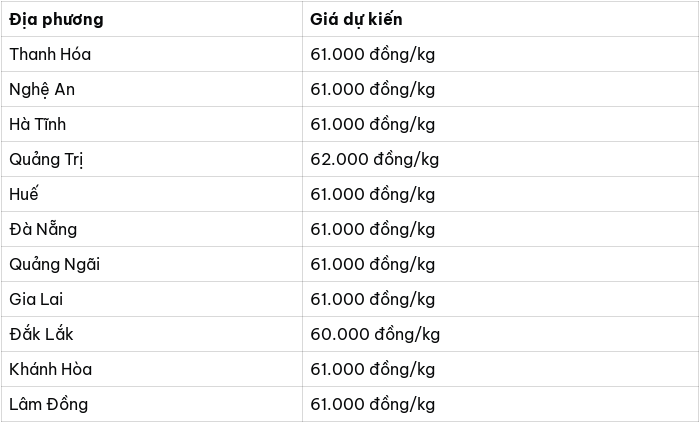The width and height of the screenshot is (700, 423).
Task: Click the 60.000 đồng/kg price
Action: point(375,334)
